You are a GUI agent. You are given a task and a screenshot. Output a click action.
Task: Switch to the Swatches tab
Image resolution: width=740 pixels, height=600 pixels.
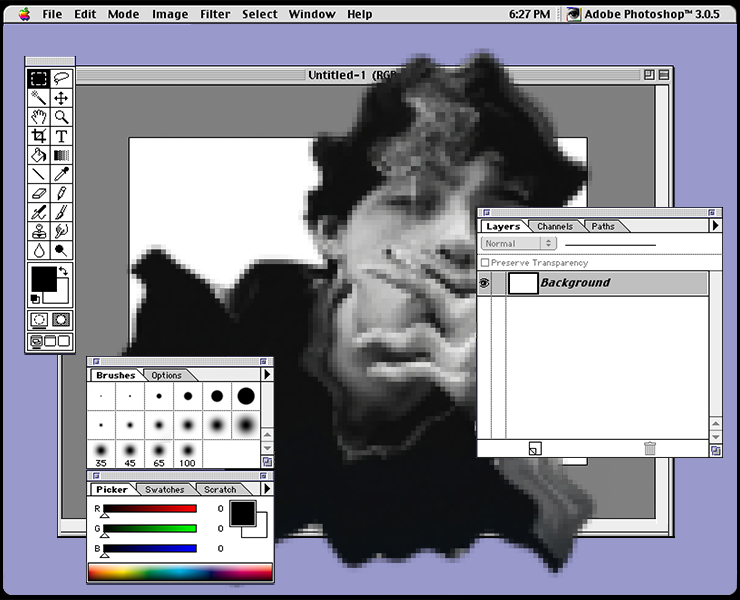tap(164, 490)
